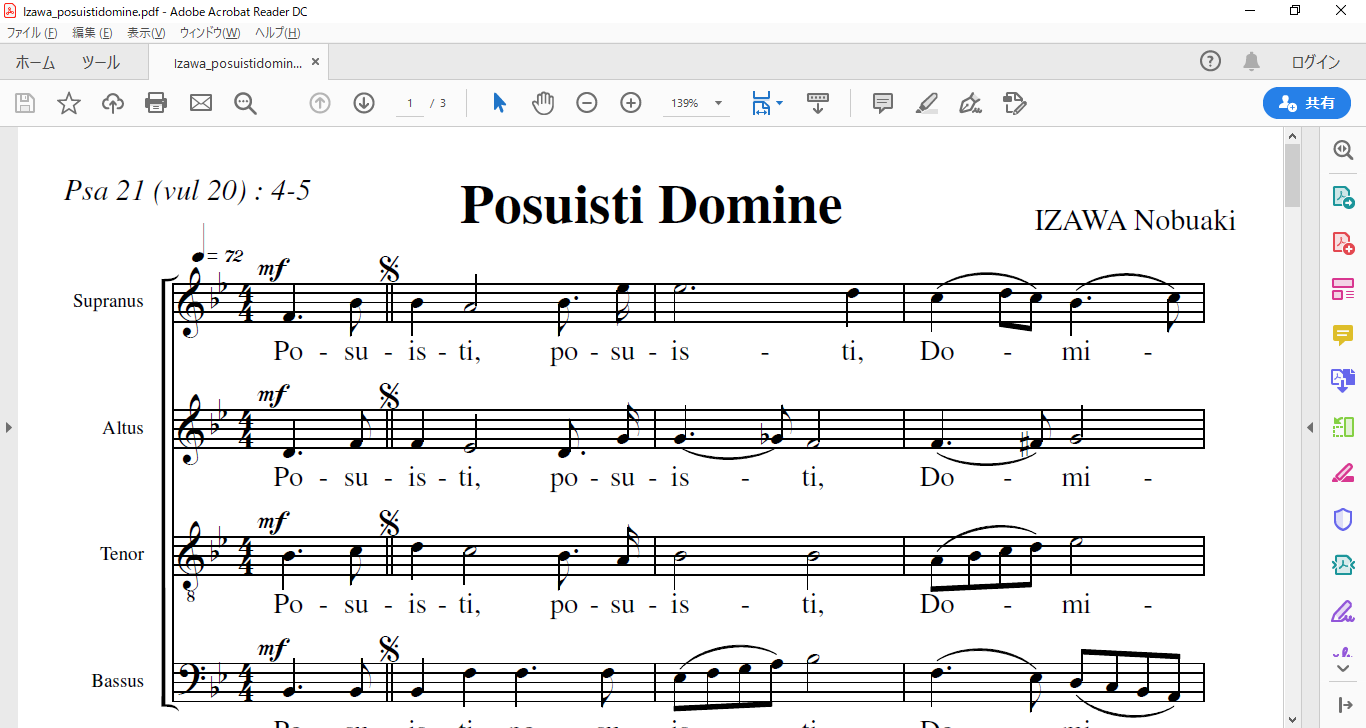
Task: Open Create PDF tool in sidebar
Action: 1343,243
